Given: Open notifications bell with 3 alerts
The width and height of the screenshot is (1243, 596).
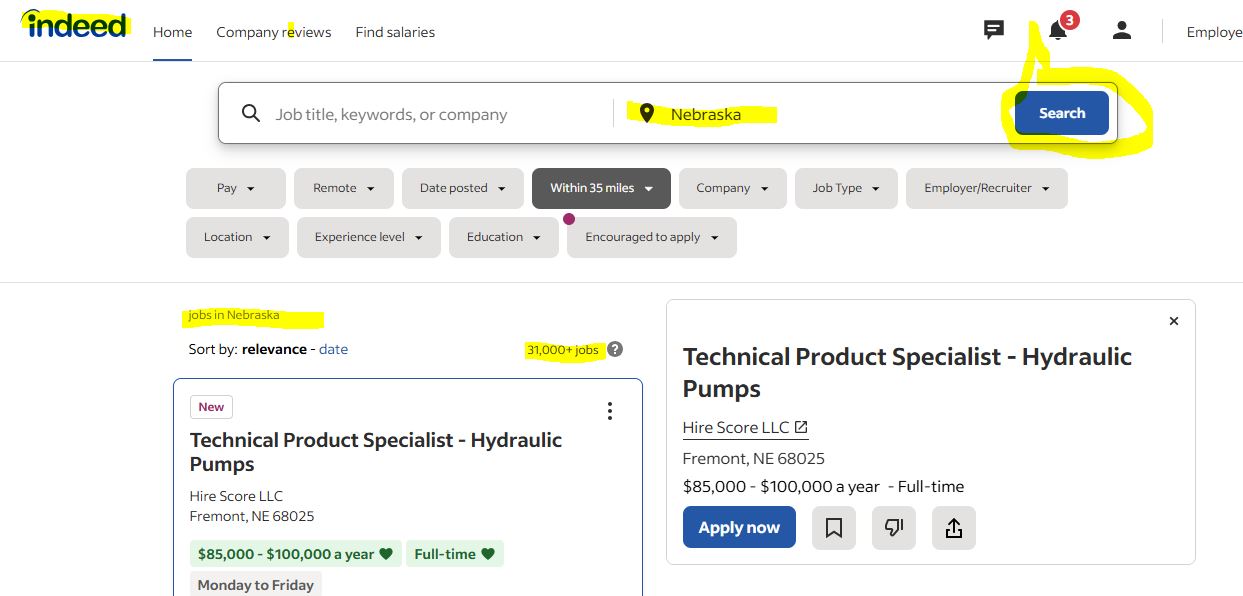Looking at the screenshot, I should 1059,30.
